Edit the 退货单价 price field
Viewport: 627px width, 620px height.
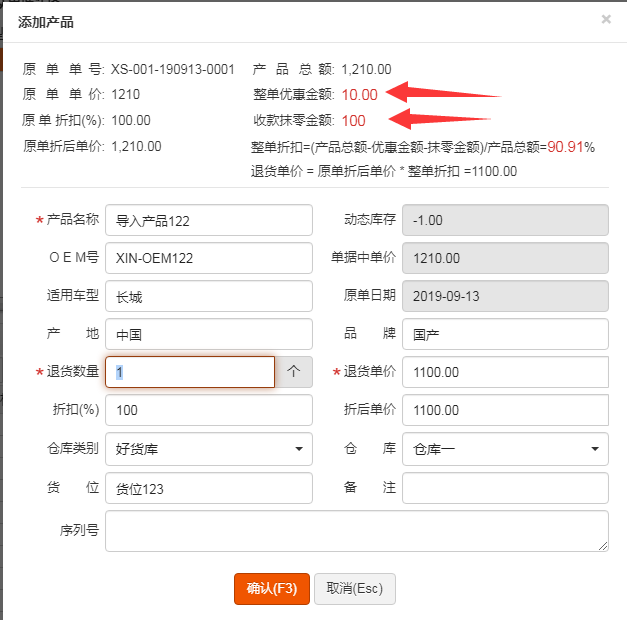click(505, 372)
